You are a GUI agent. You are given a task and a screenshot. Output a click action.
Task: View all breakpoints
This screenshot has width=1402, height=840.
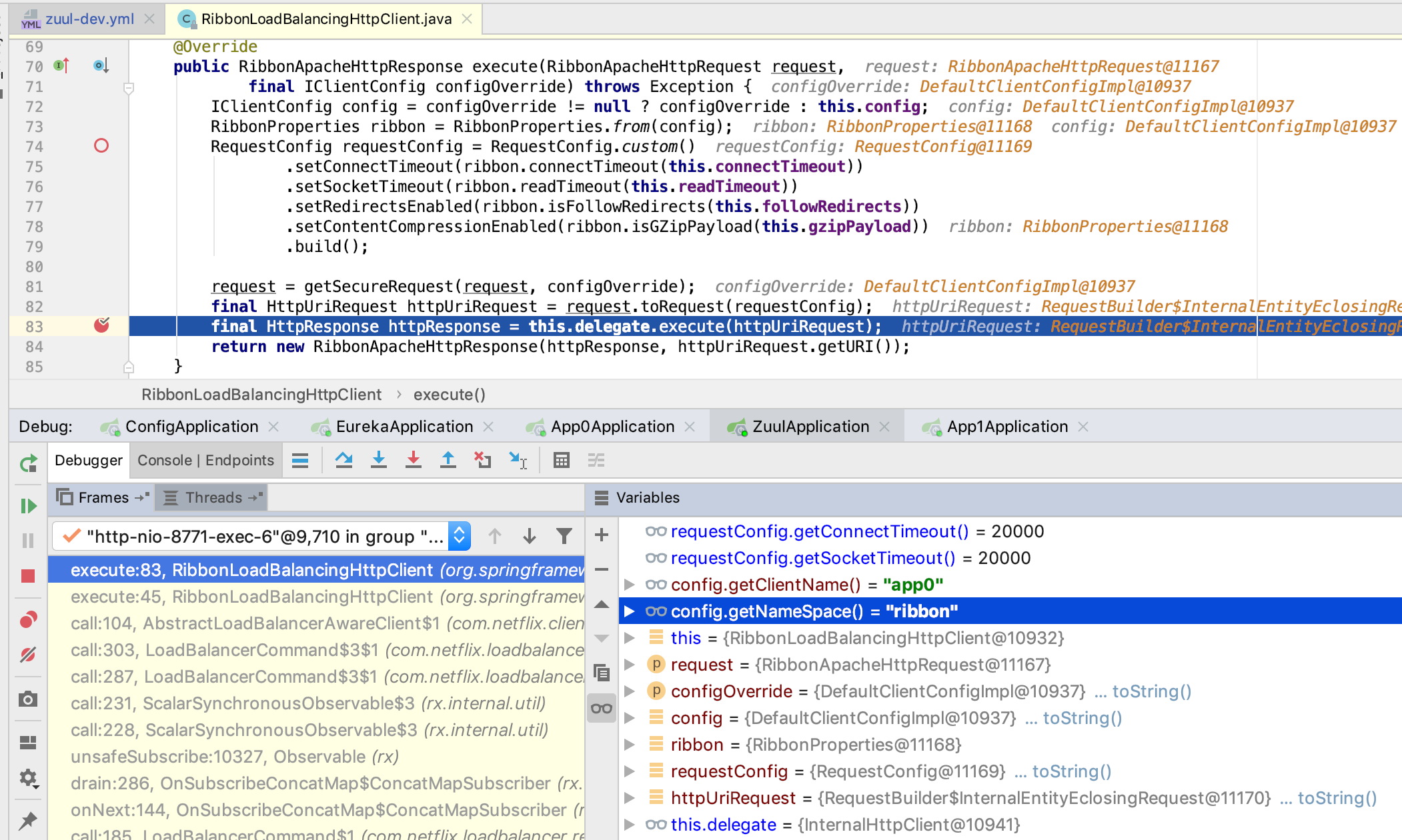tap(28, 619)
